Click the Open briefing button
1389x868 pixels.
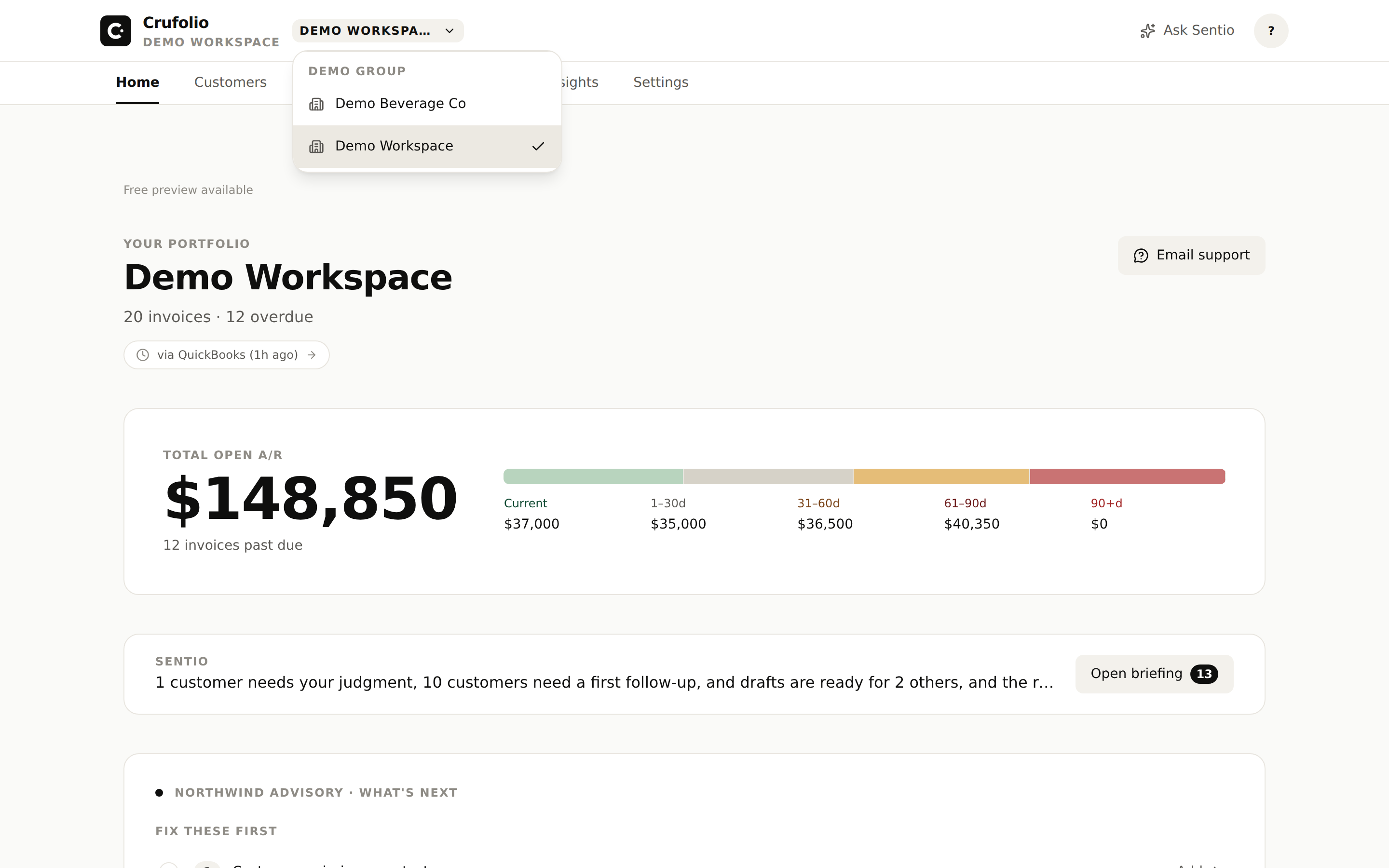pyautogui.click(x=1154, y=674)
